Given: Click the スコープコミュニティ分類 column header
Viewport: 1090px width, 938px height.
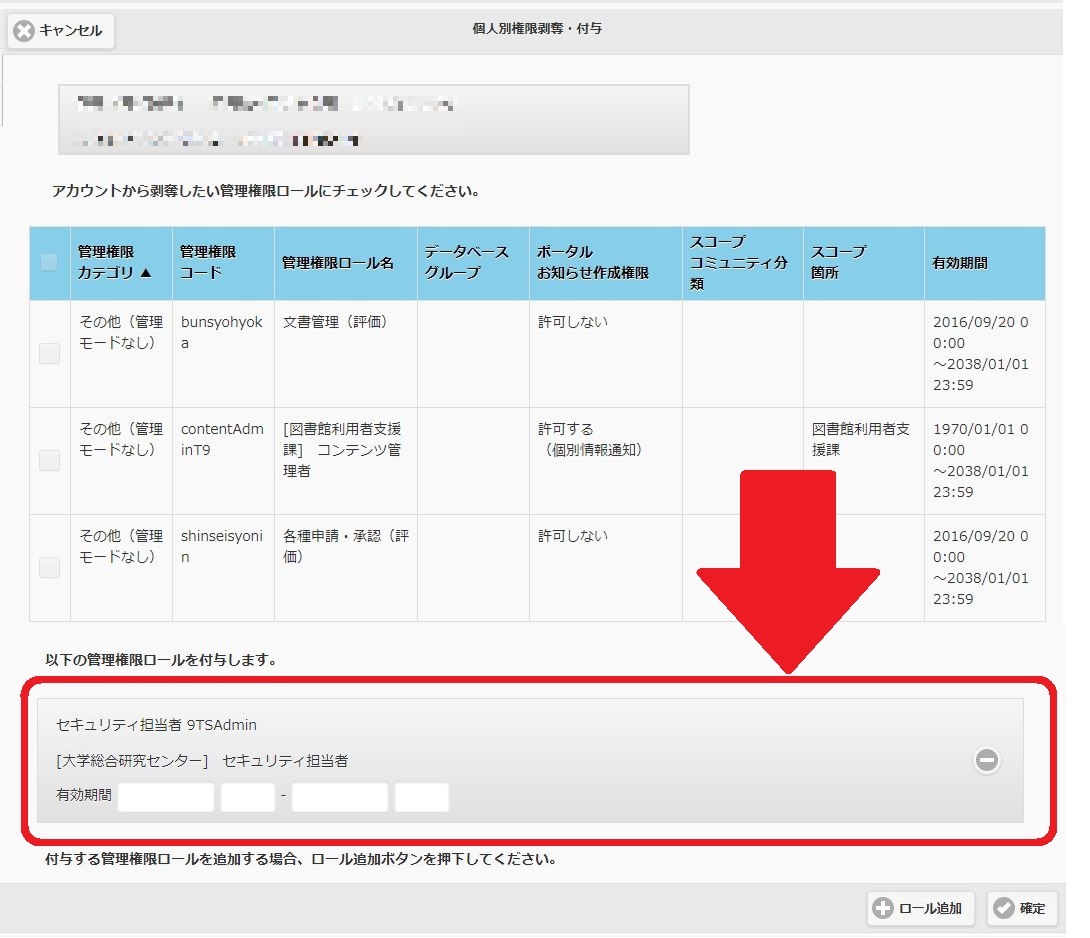Looking at the screenshot, I should pyautogui.click(x=742, y=263).
